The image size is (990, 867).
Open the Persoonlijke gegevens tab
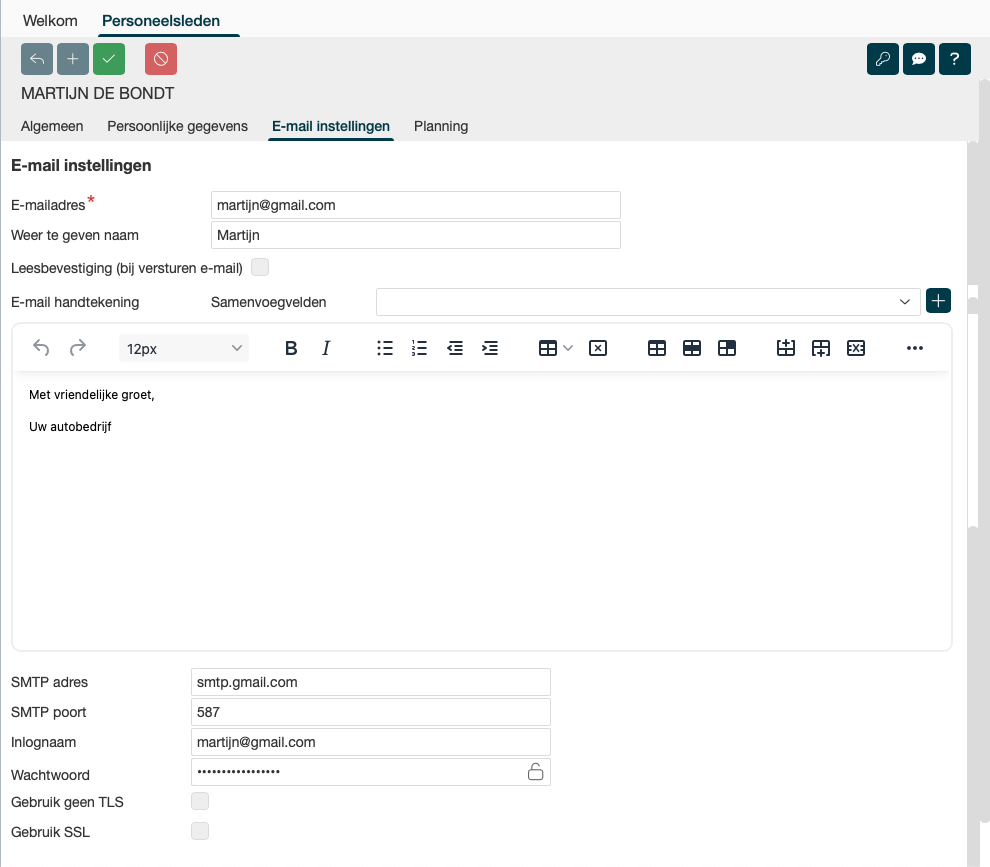click(x=177, y=126)
